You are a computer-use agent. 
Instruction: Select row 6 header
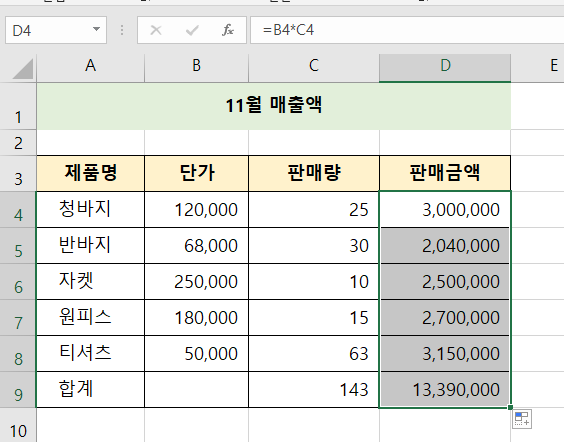18,281
